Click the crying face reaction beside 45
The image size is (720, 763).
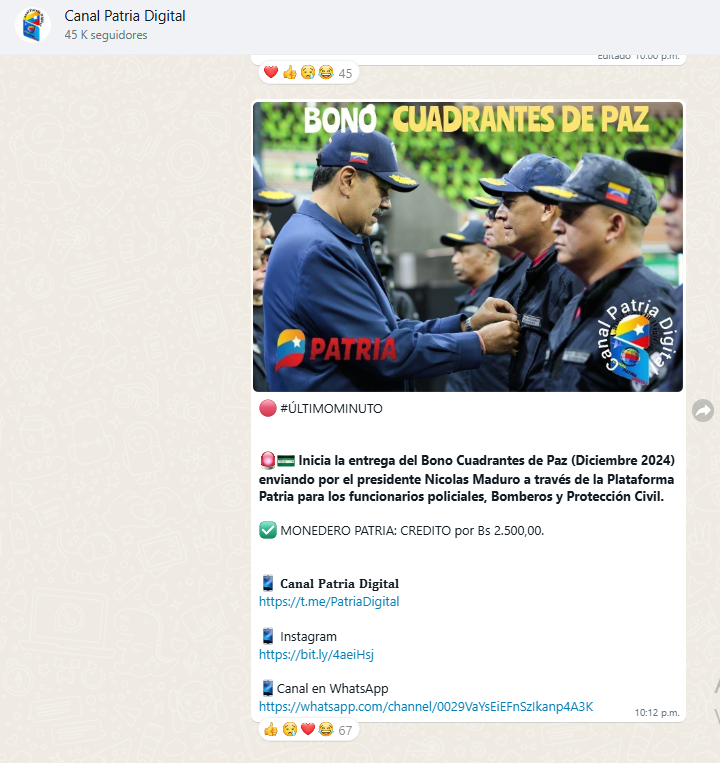(307, 73)
